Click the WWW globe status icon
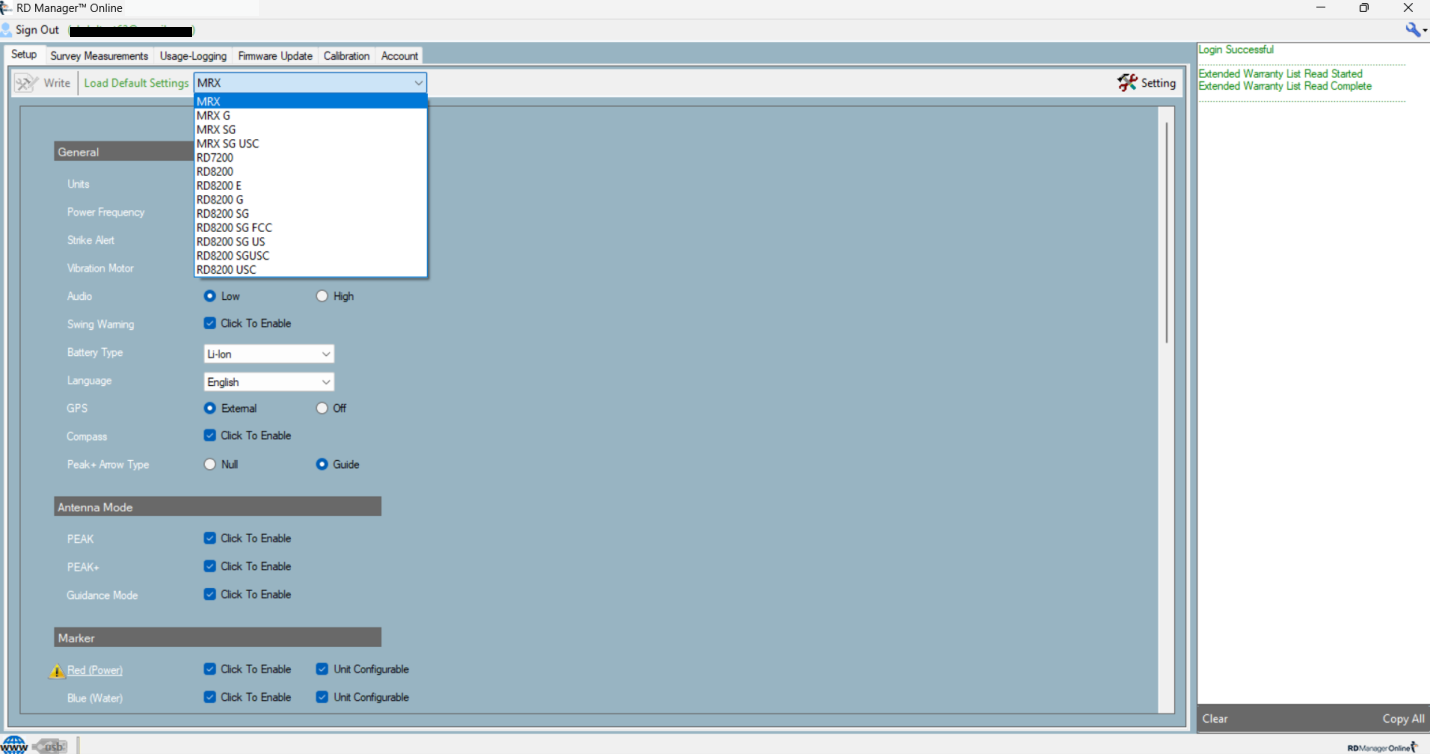 [x=14, y=745]
